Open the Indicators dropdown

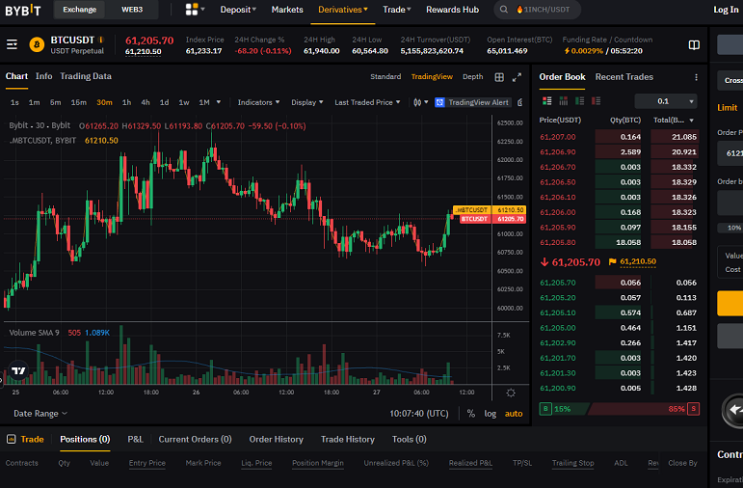259,102
